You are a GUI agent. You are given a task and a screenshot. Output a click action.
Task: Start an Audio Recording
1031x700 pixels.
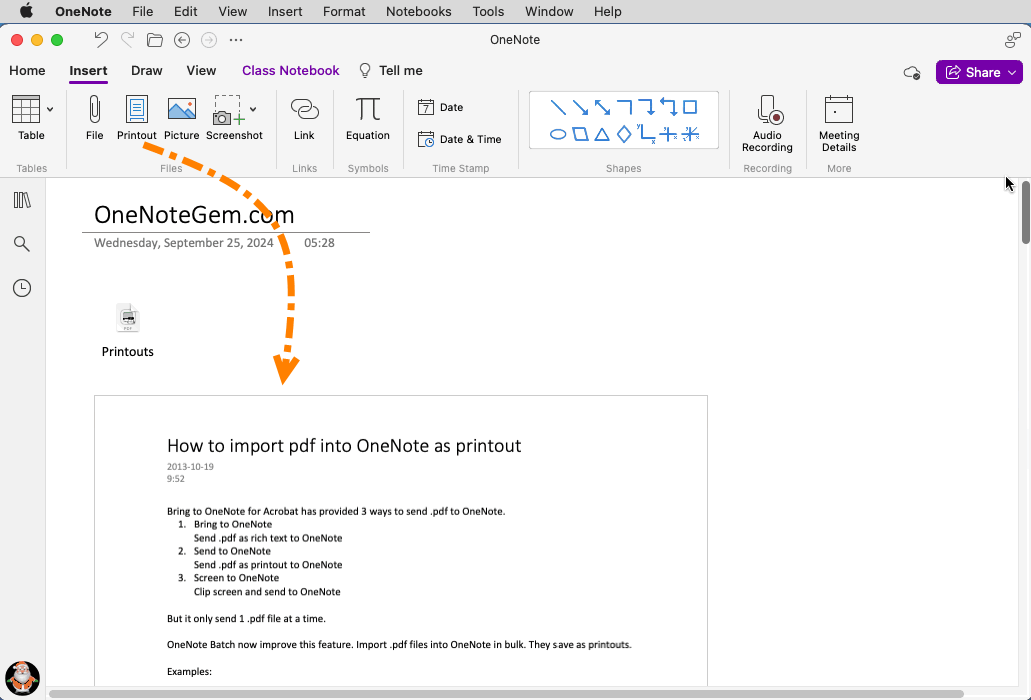pos(767,124)
